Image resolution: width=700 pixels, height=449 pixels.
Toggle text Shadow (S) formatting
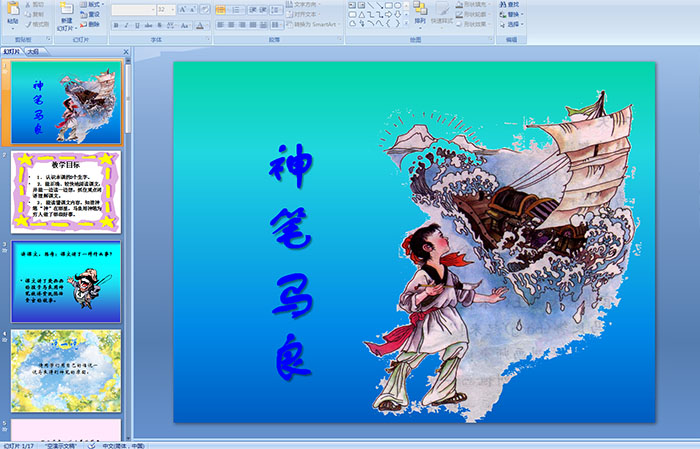click(x=159, y=25)
